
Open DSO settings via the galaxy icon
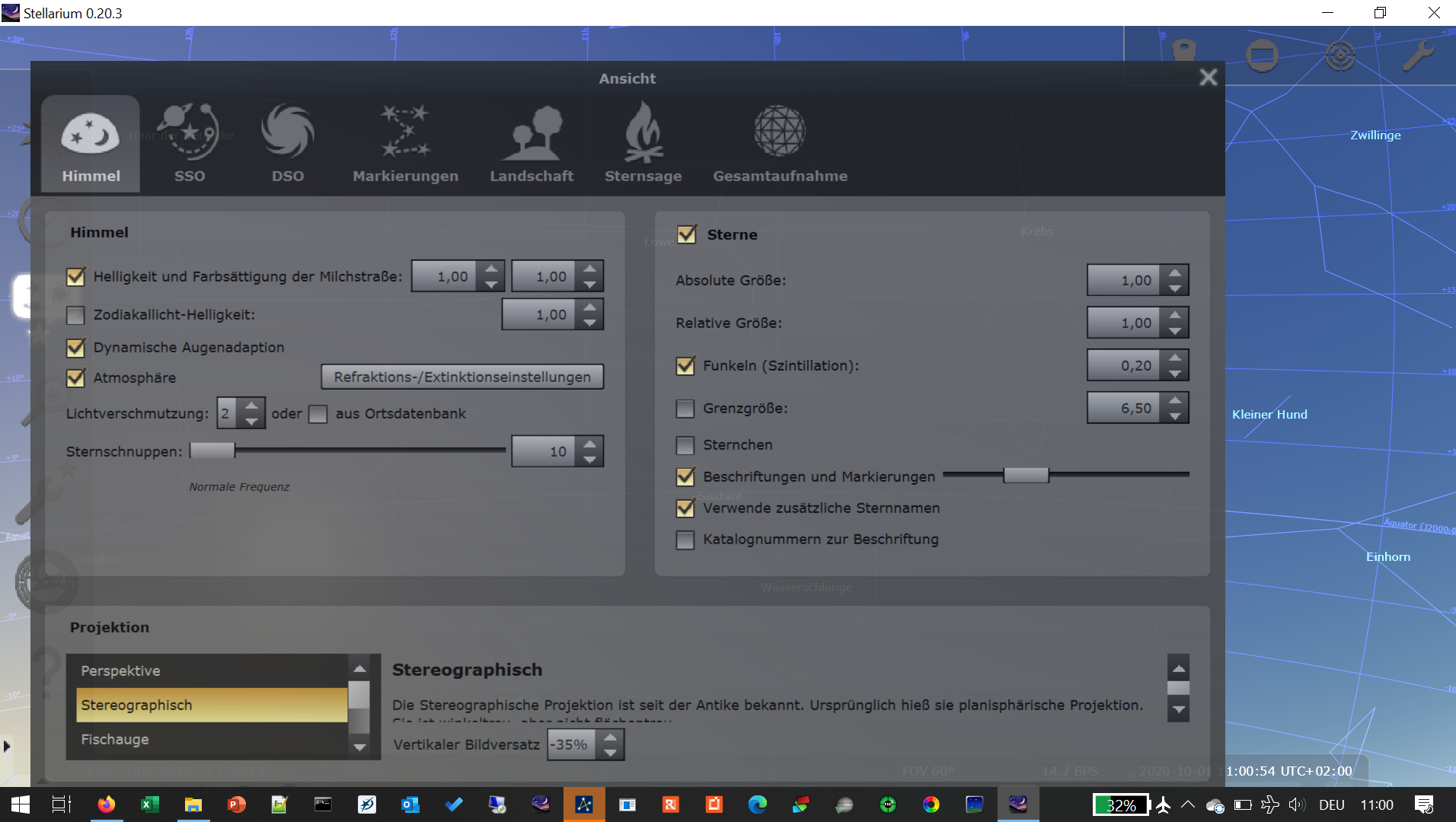287,141
